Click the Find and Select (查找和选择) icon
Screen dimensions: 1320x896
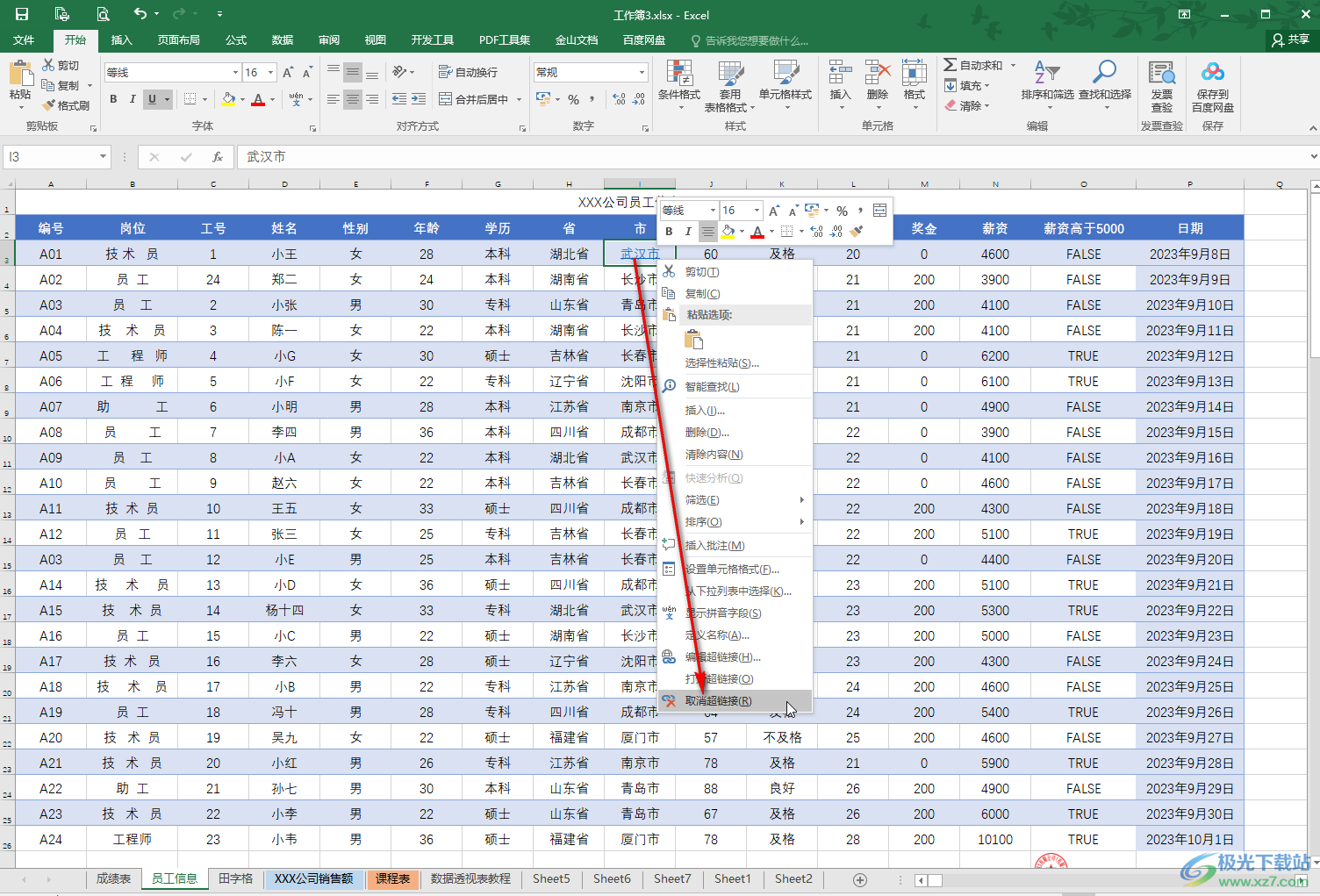[x=1104, y=73]
